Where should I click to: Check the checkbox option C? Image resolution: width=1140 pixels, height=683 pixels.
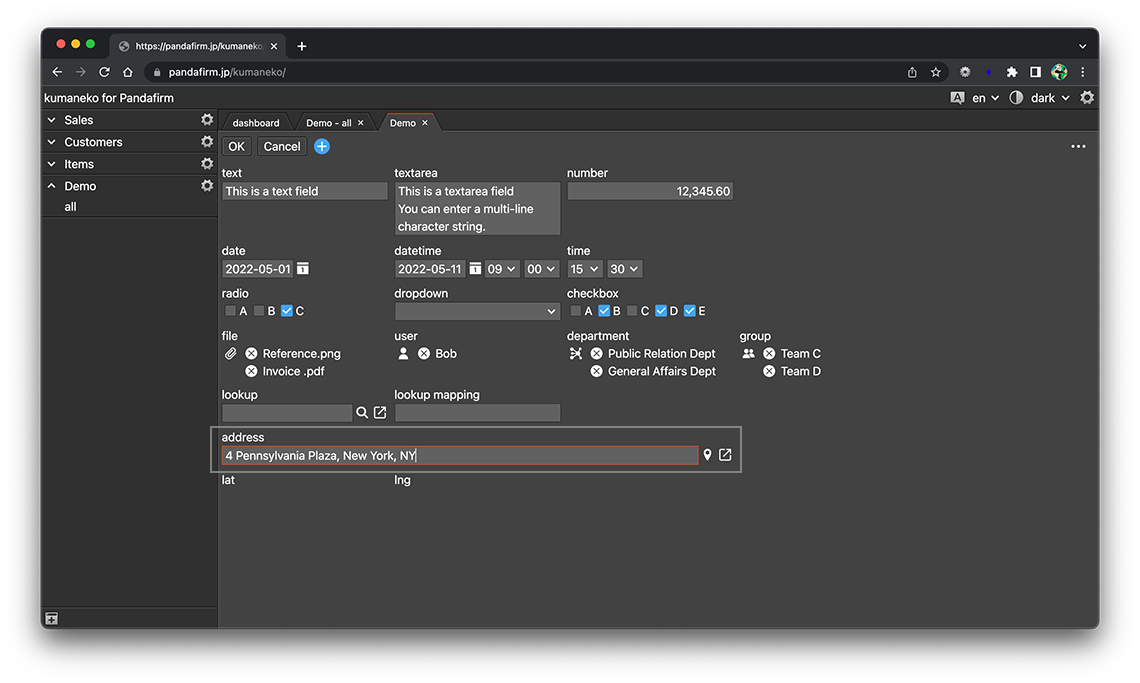tap(632, 311)
